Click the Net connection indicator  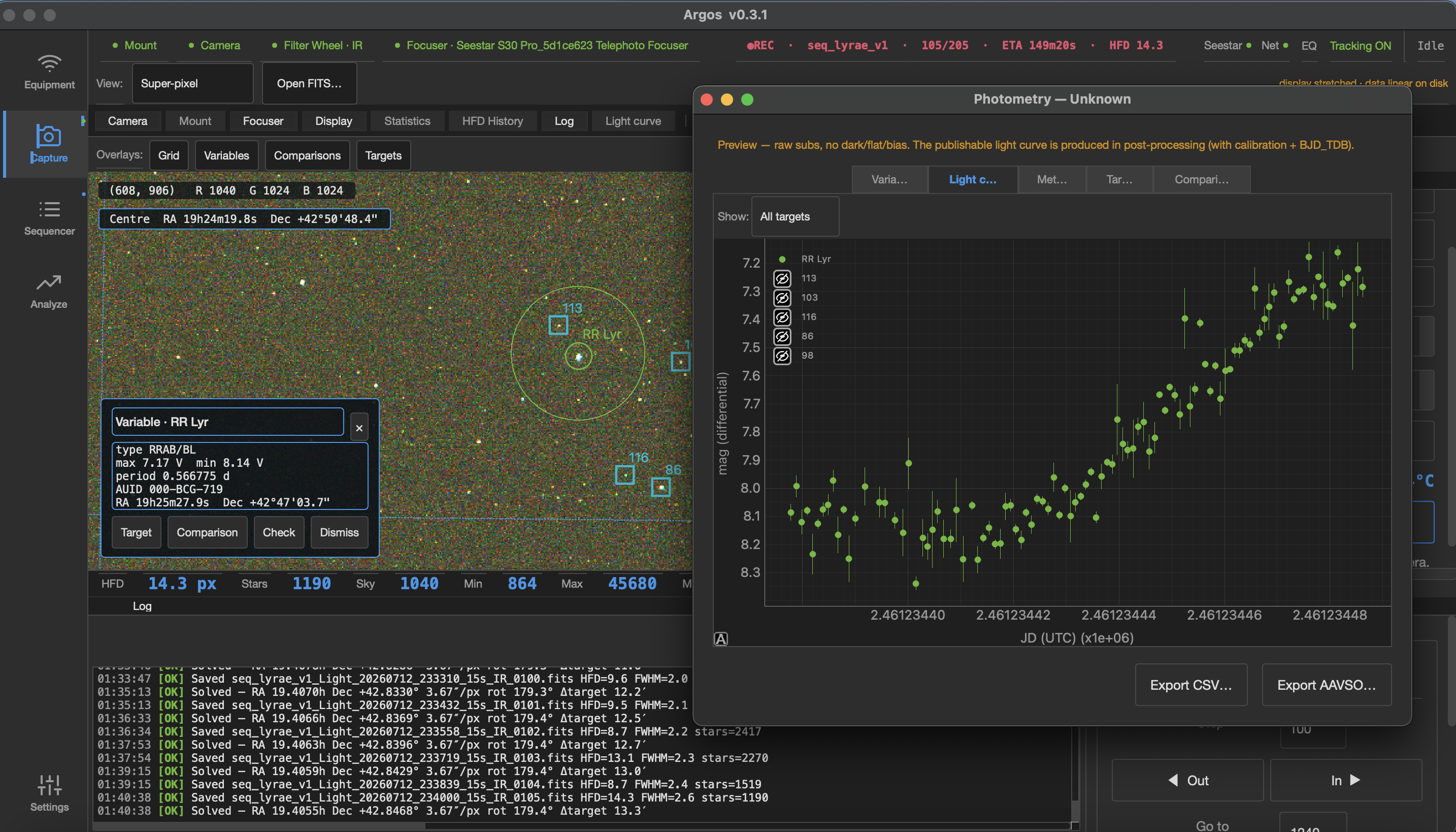click(x=1274, y=45)
